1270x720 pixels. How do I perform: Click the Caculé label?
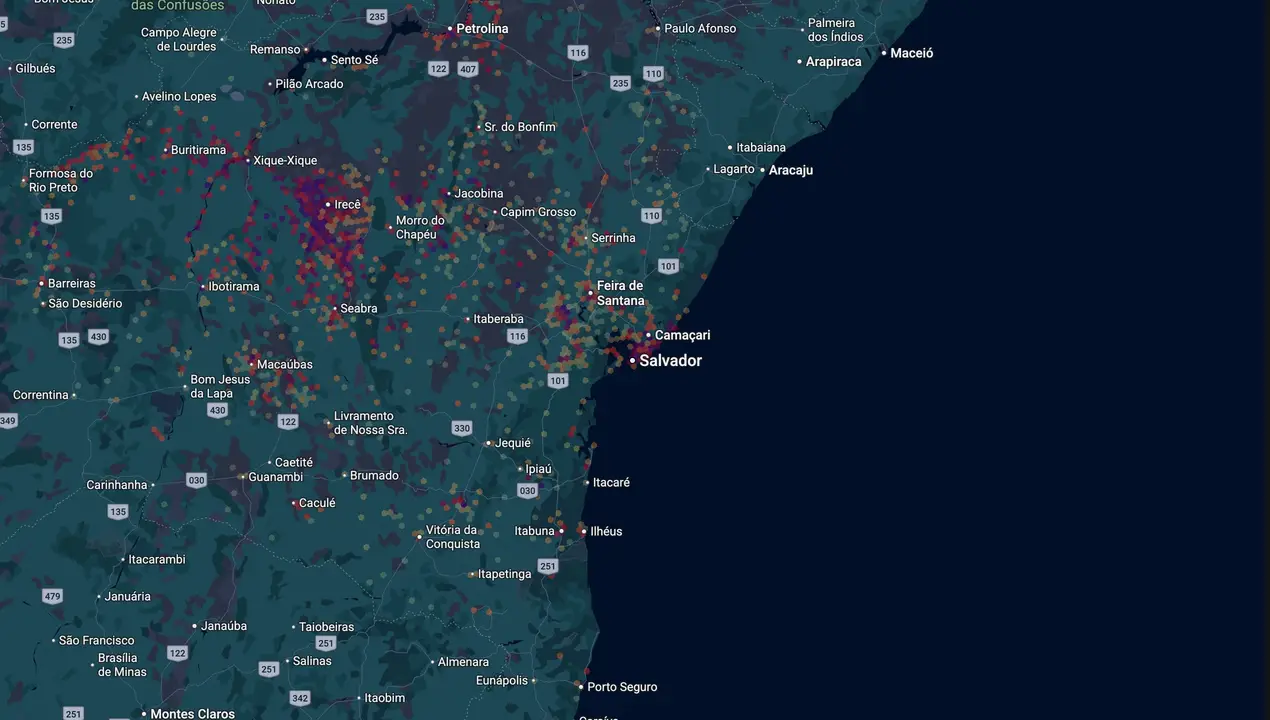coord(318,504)
